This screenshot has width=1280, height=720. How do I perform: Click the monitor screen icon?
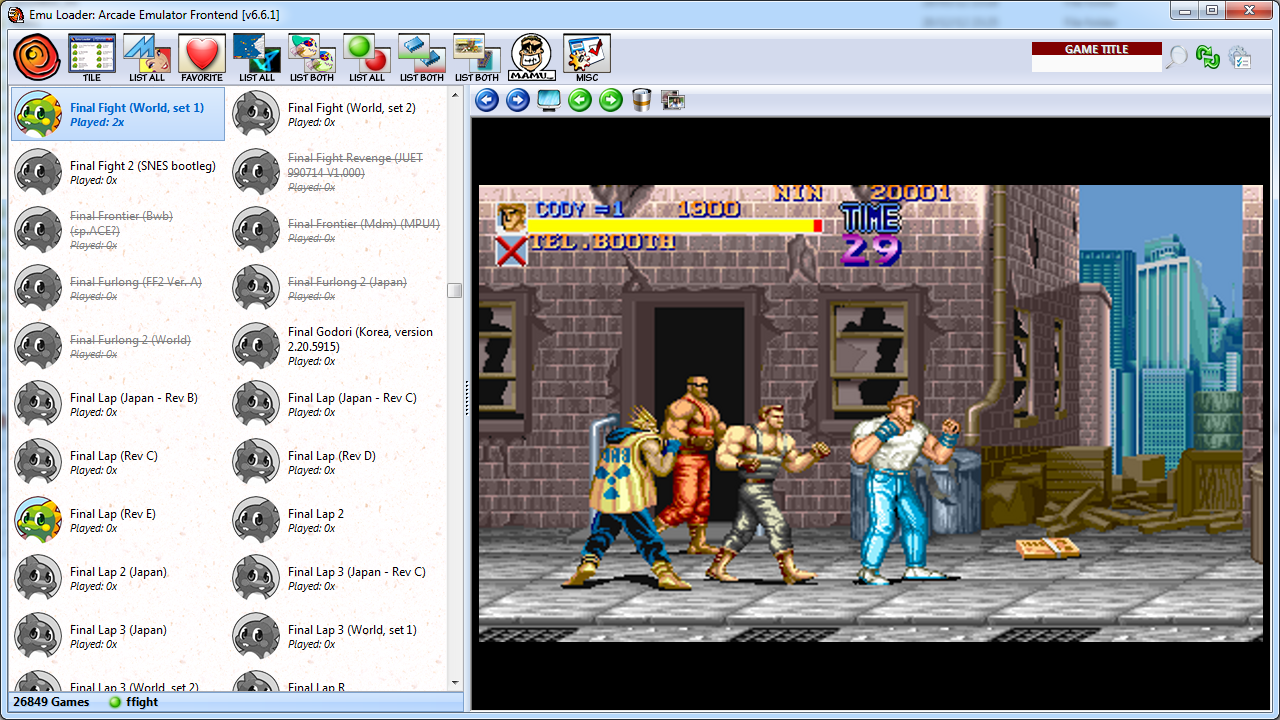point(549,100)
